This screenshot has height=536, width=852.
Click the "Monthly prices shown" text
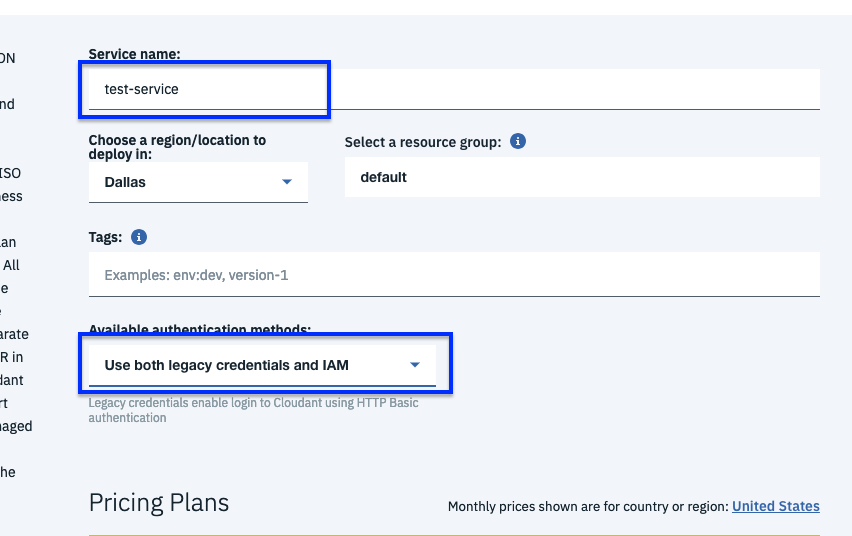(x=588, y=507)
